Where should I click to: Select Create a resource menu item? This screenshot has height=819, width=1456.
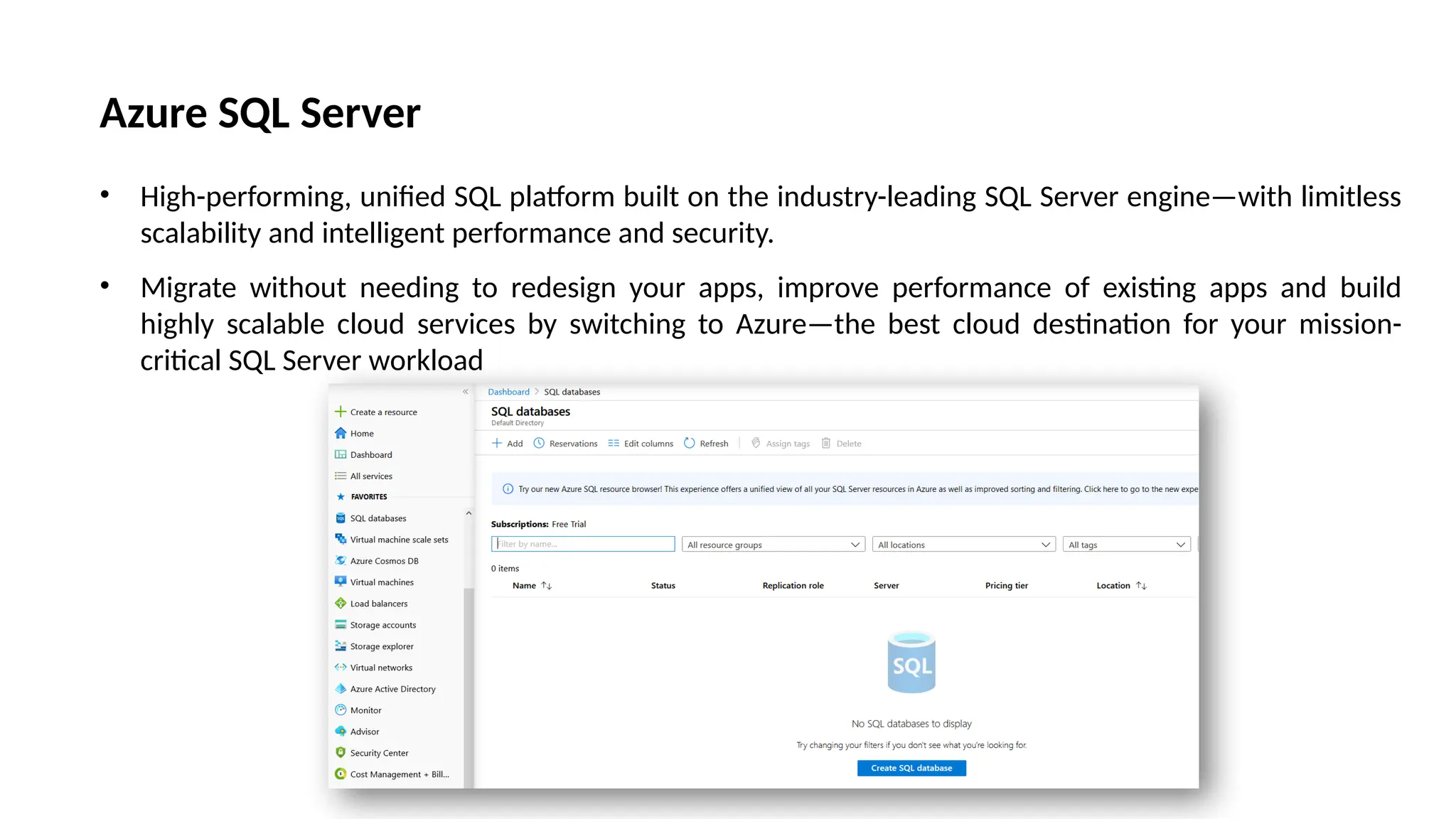(x=384, y=412)
